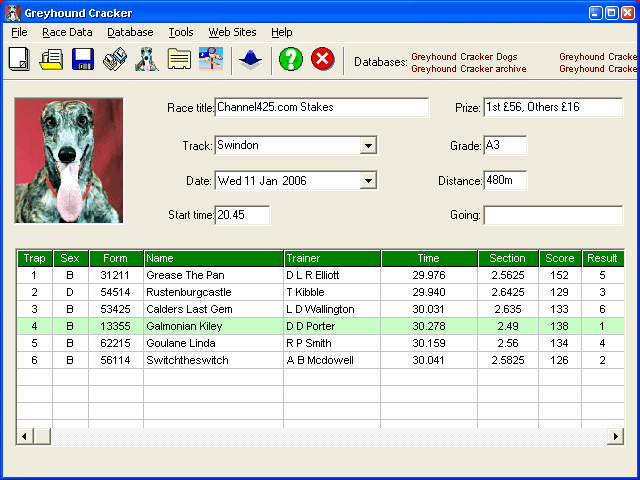Open the Race Data menu
The width and height of the screenshot is (640, 480).
click(67, 32)
